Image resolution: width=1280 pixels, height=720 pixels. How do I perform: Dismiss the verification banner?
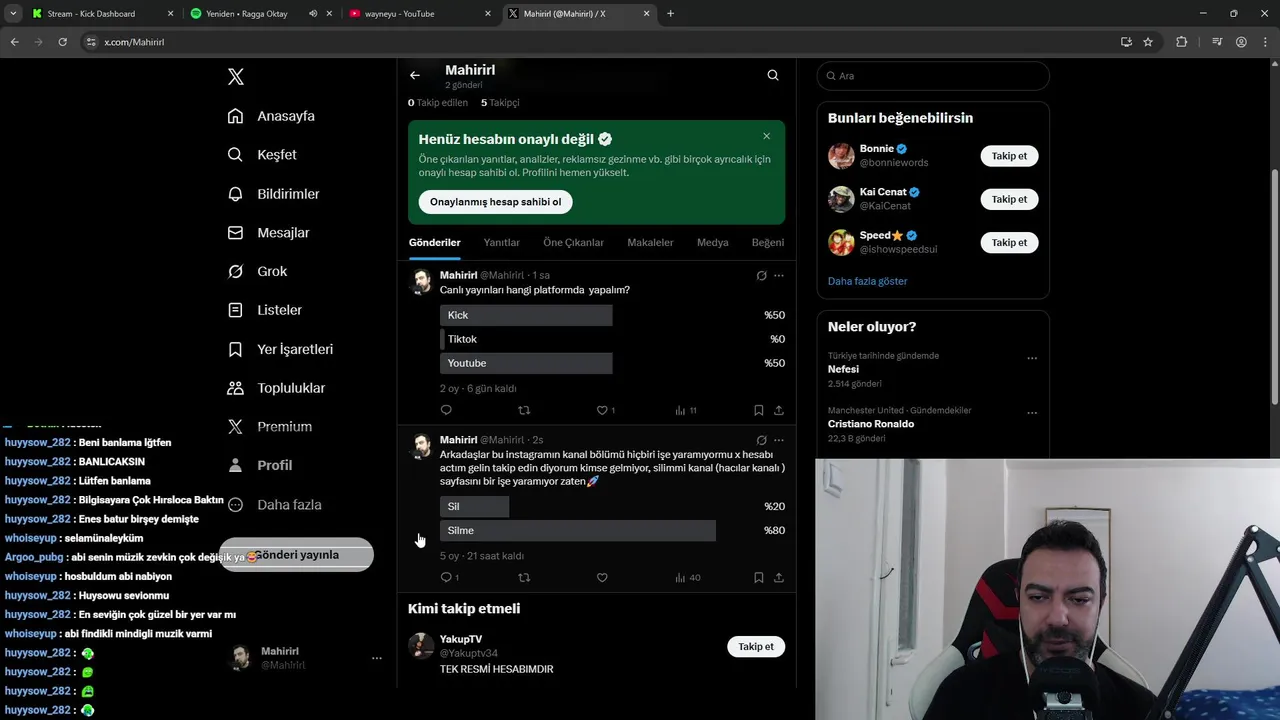click(767, 136)
